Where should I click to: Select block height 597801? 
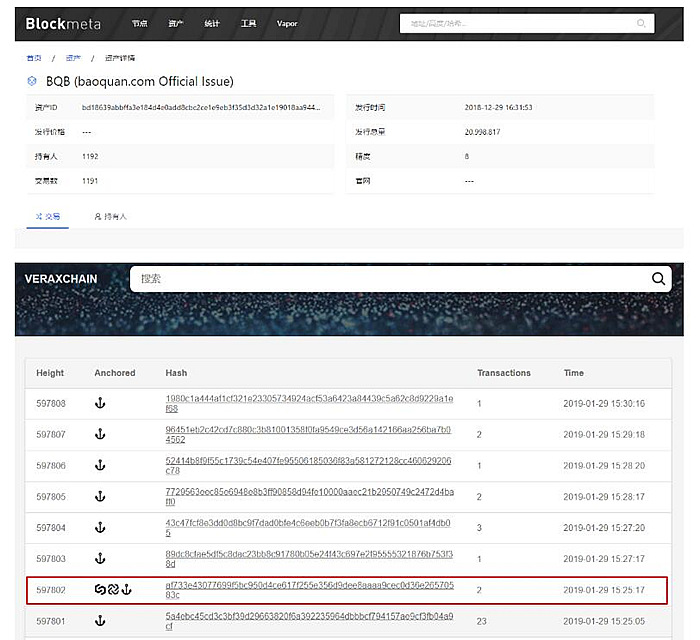(51, 621)
